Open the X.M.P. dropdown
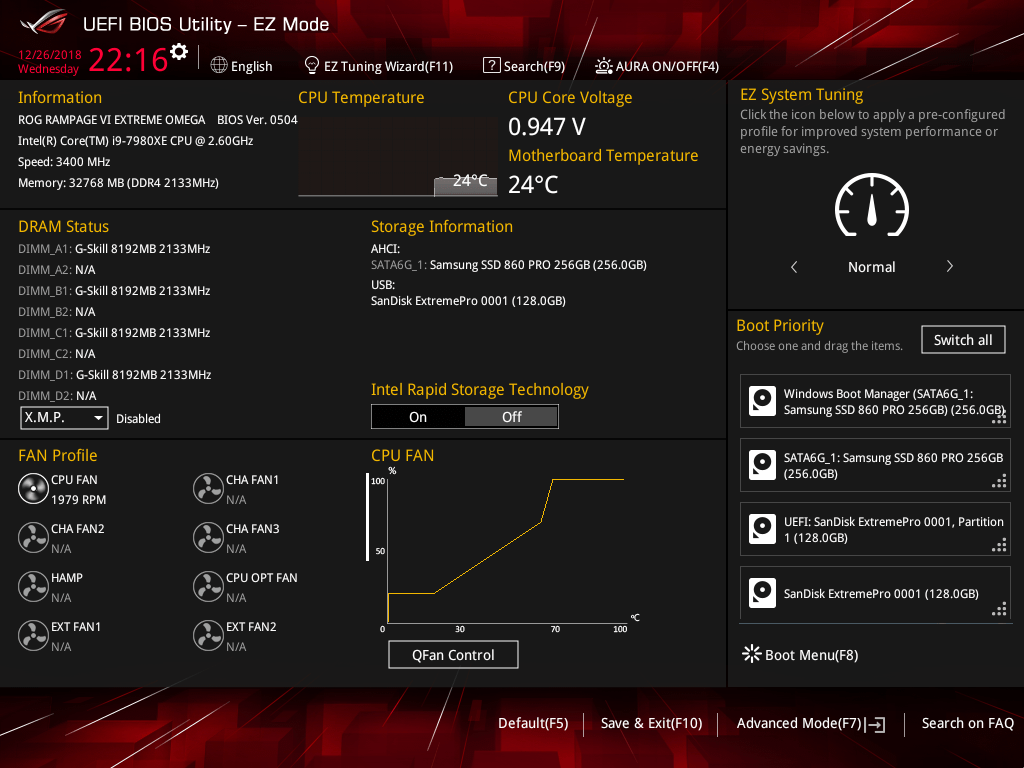The image size is (1024, 768). tap(64, 417)
